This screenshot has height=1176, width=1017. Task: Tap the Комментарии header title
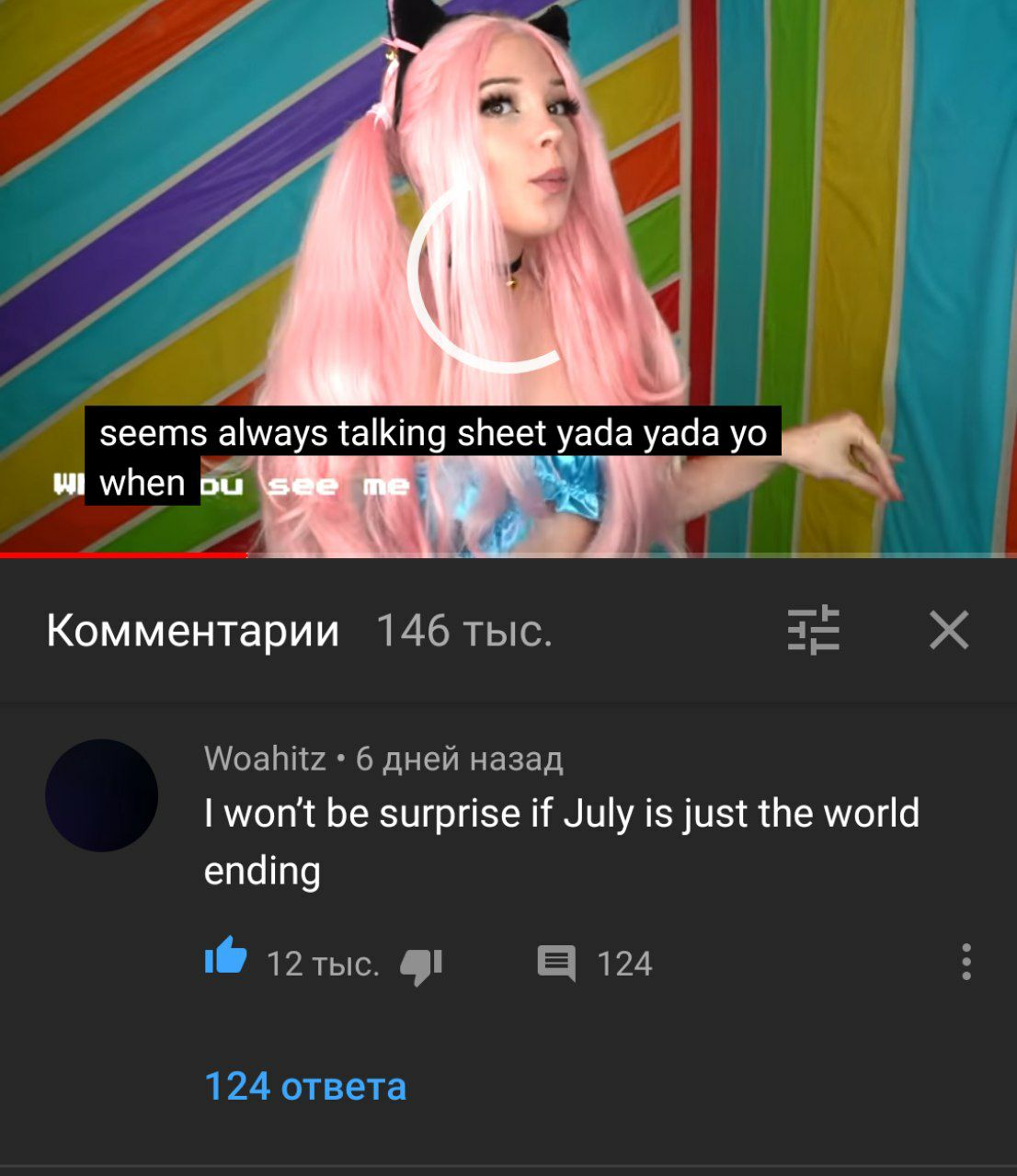click(193, 631)
